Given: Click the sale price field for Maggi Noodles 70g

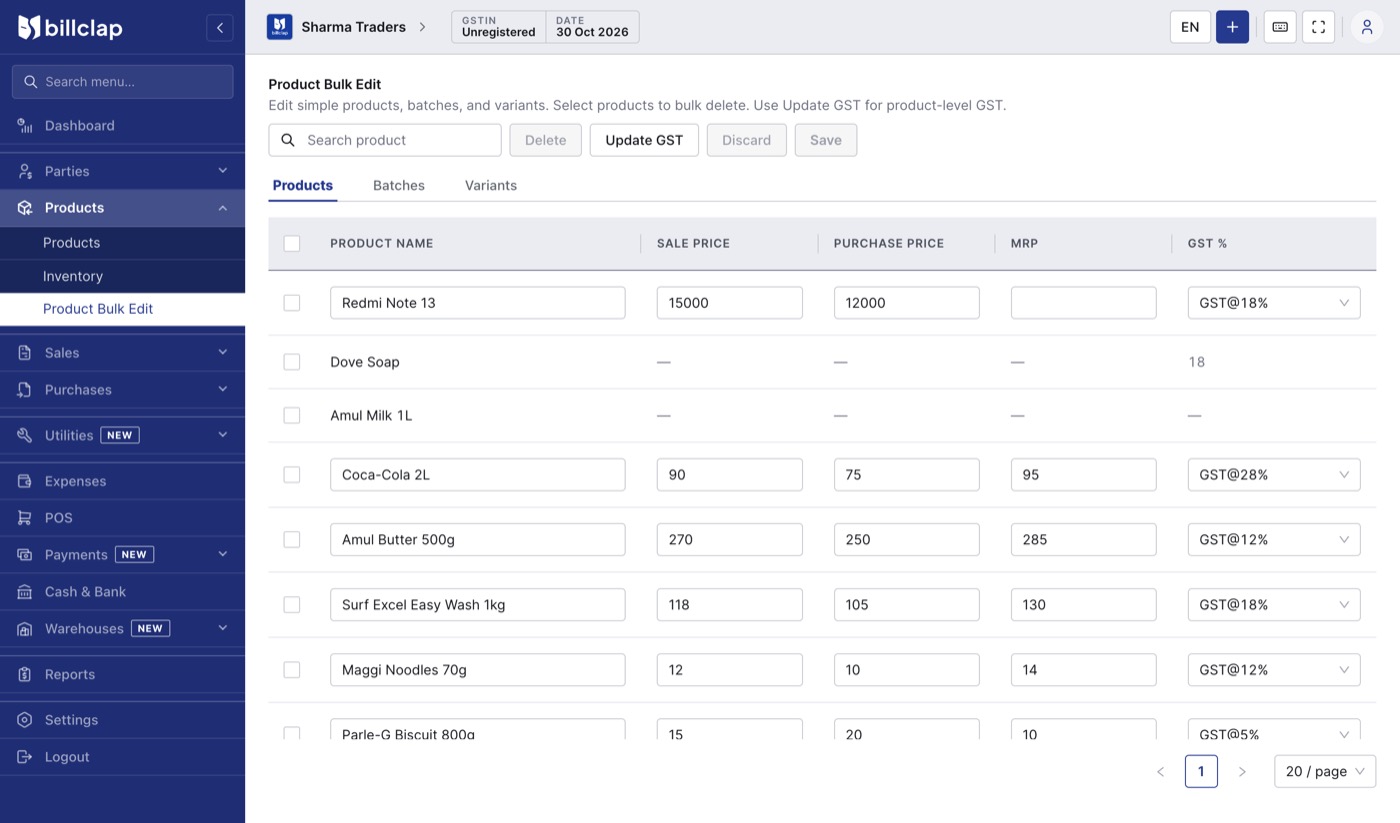Looking at the screenshot, I should point(730,670).
